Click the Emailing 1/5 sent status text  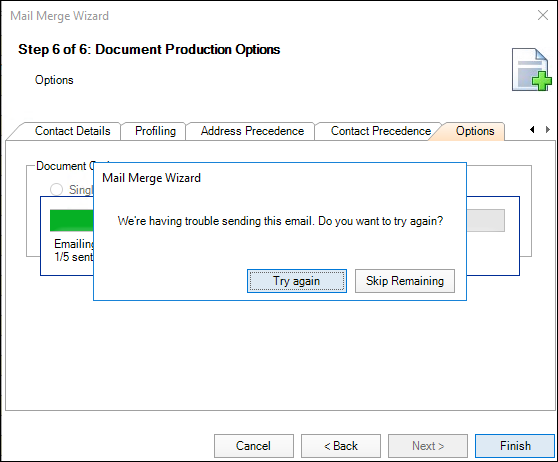tap(74, 250)
